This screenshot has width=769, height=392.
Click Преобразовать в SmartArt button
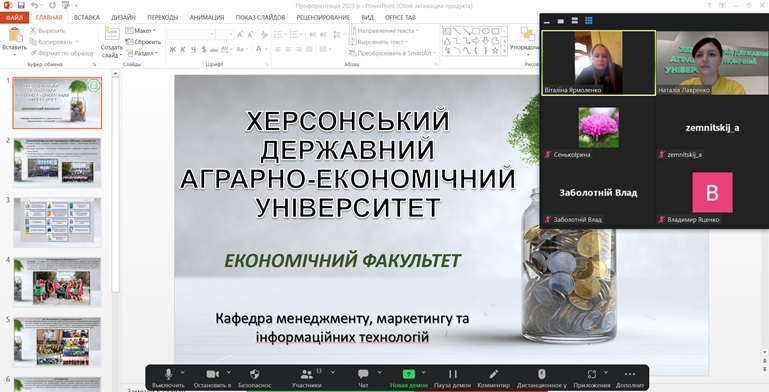coord(392,53)
